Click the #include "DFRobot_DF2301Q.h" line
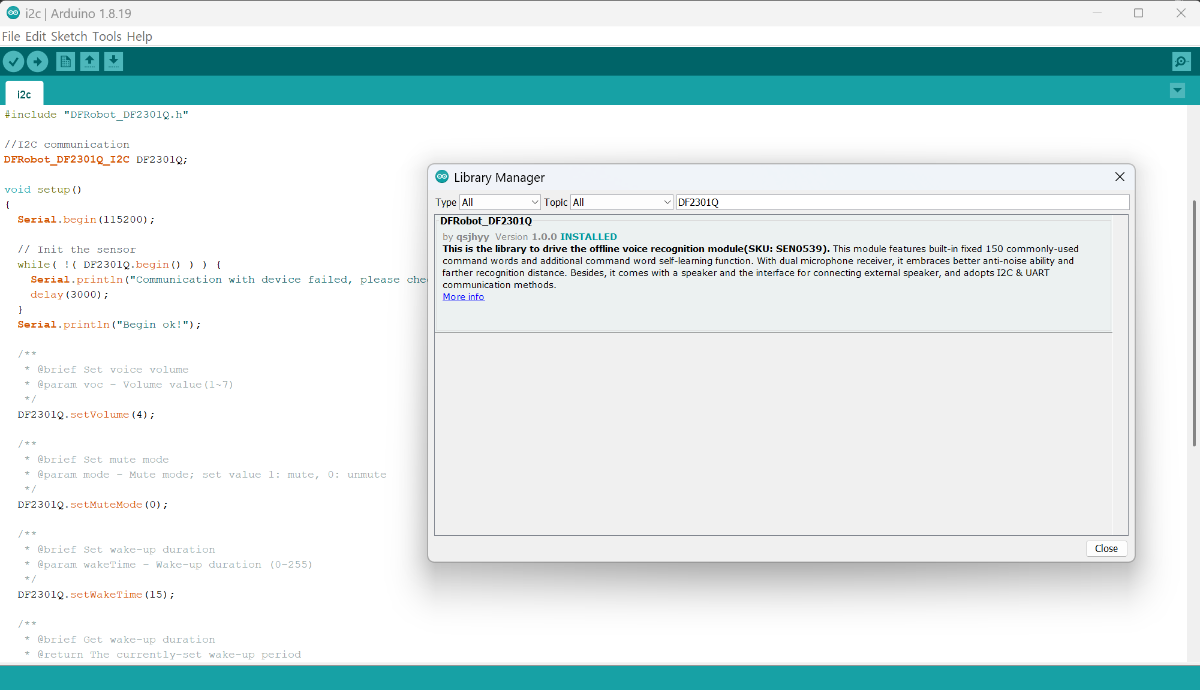This screenshot has height=690, width=1200. coord(96,115)
